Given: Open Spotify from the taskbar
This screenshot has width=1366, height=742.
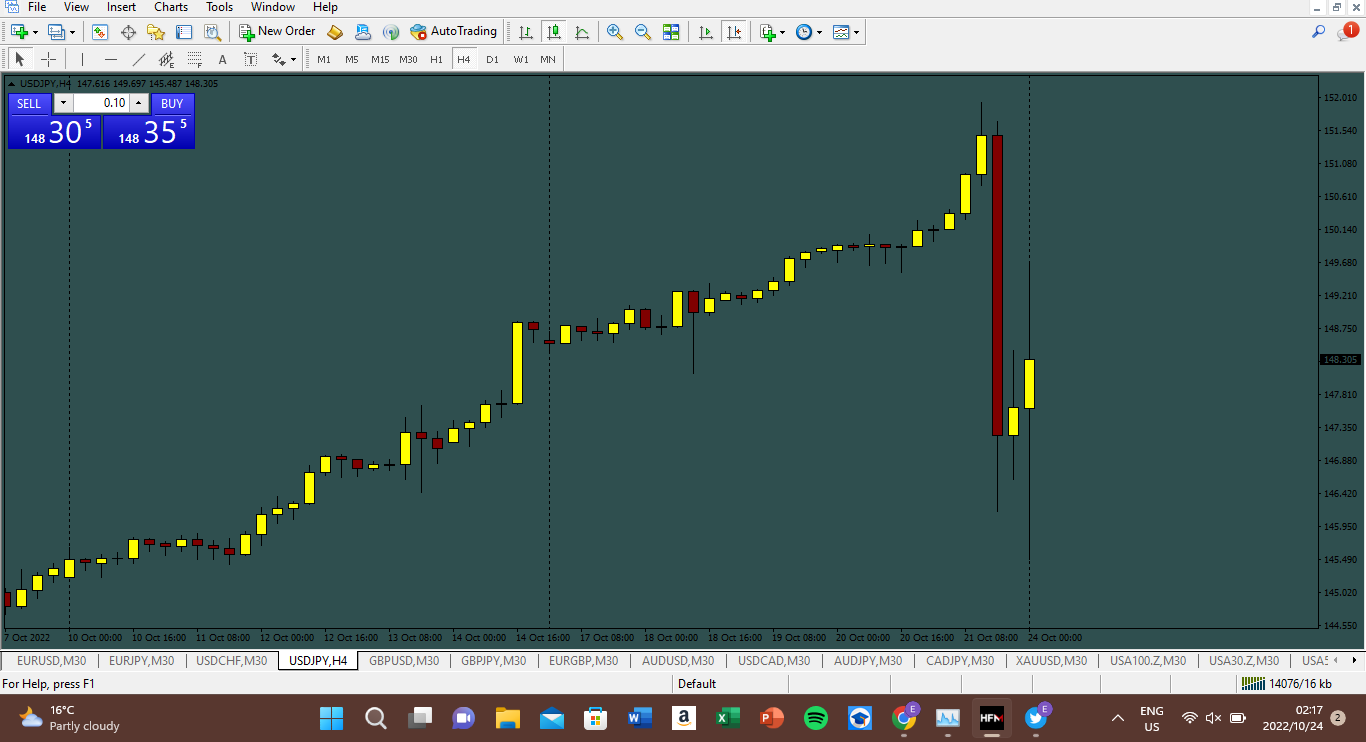Looking at the screenshot, I should click(x=816, y=718).
